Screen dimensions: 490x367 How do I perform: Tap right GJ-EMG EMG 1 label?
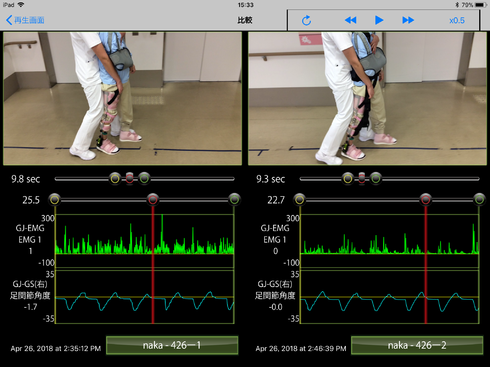pos(275,234)
